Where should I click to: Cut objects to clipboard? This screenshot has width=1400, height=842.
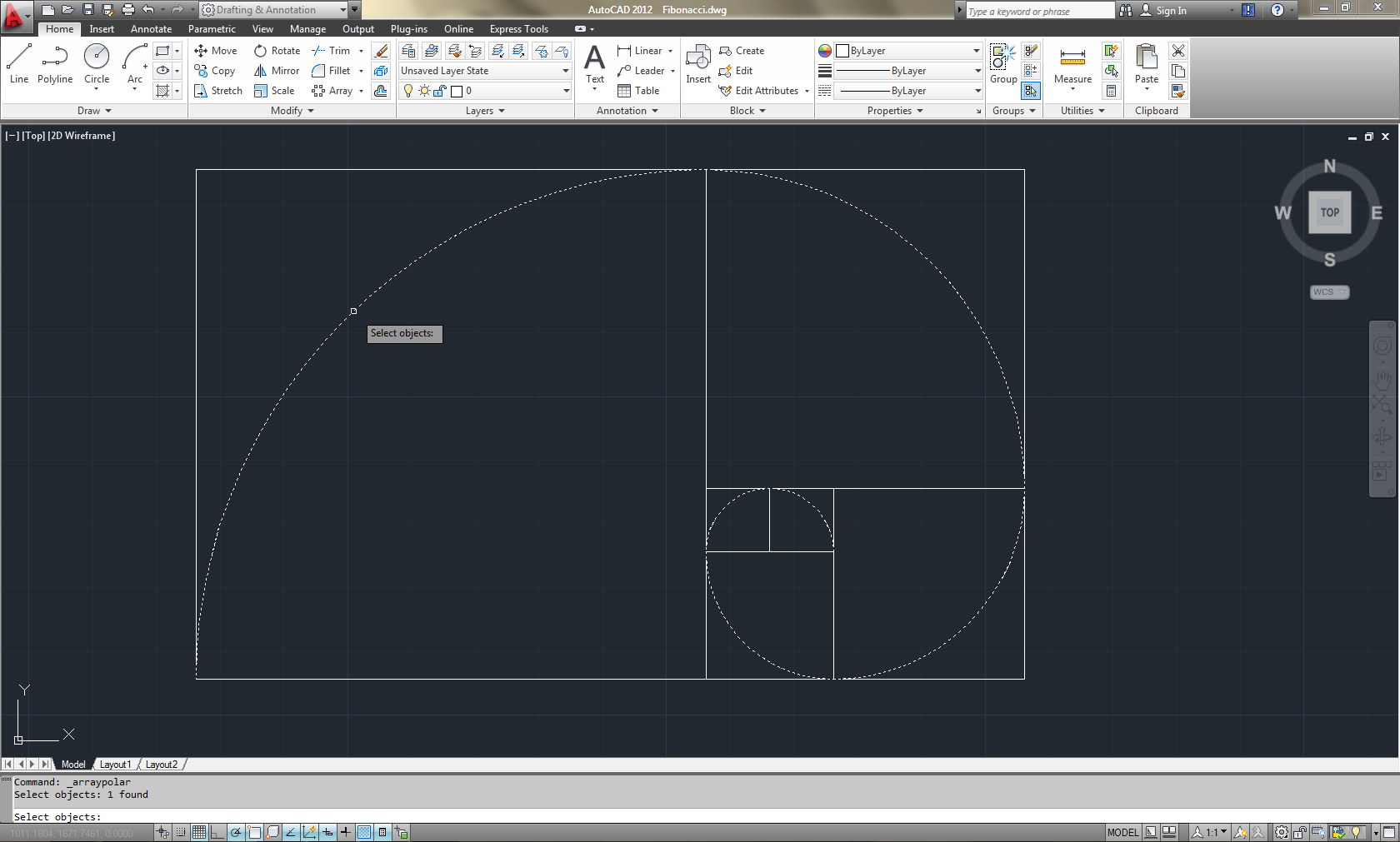[x=1178, y=50]
